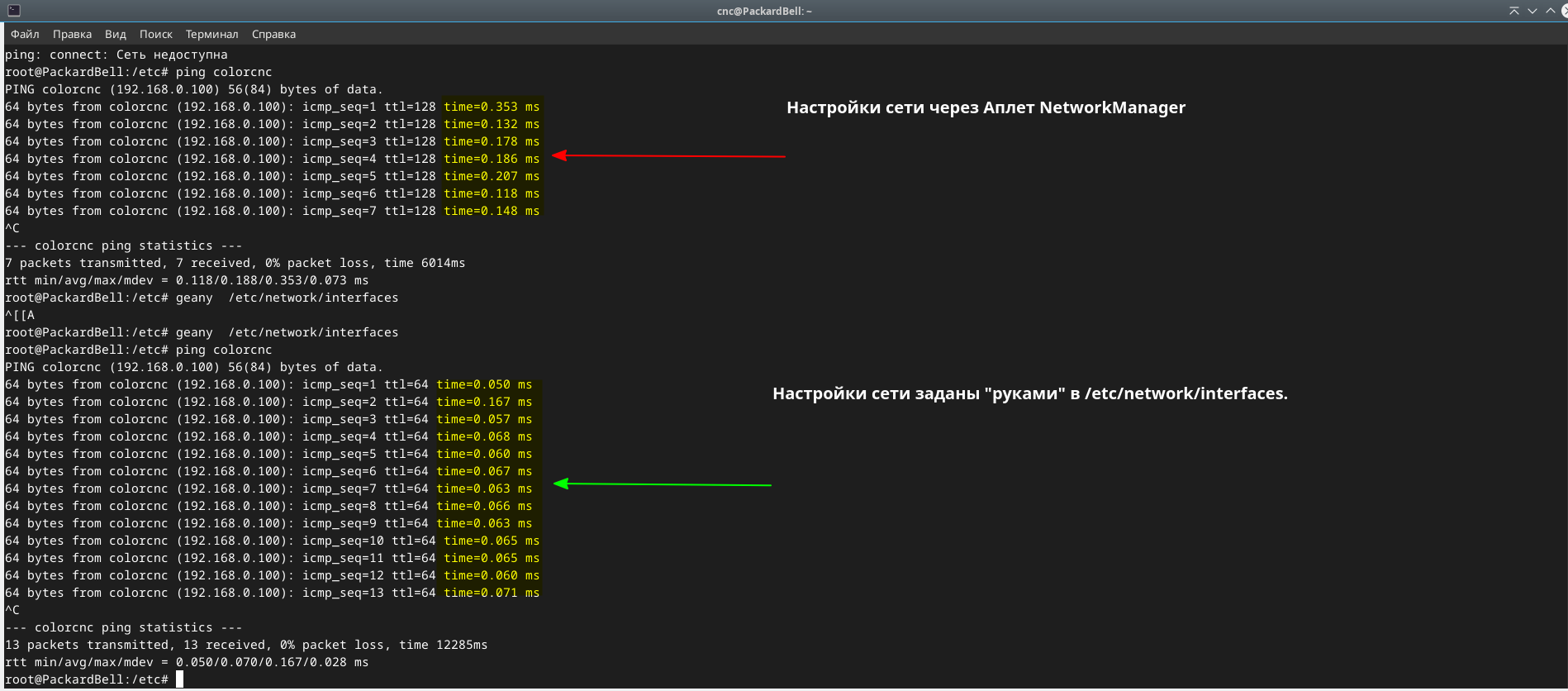Image resolution: width=1568 pixels, height=691 pixels.
Task: Click the value time=0.207 ms
Action: pyautogui.click(x=492, y=176)
